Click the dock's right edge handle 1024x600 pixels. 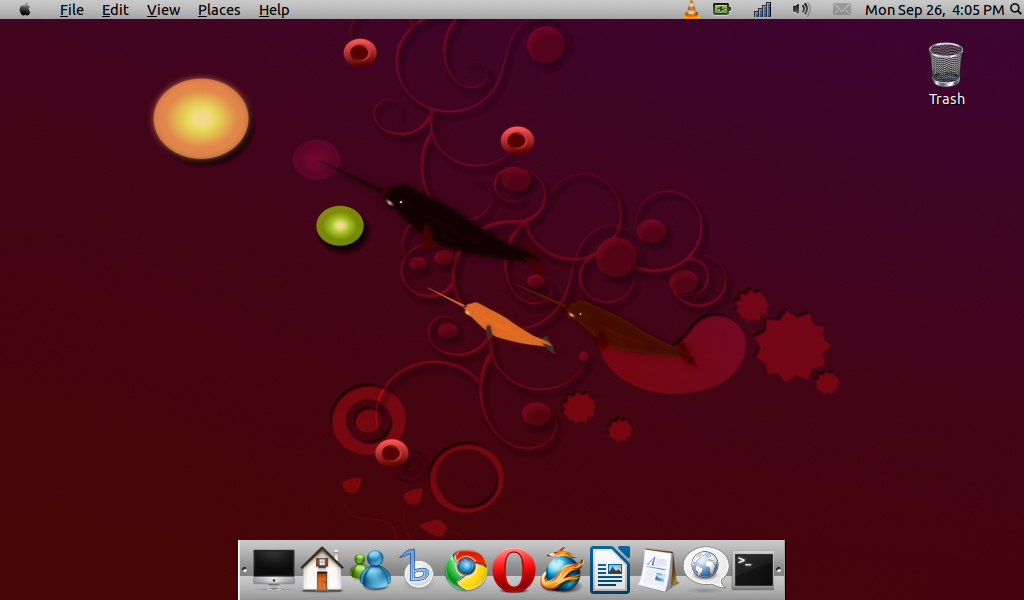pyautogui.click(x=778, y=570)
